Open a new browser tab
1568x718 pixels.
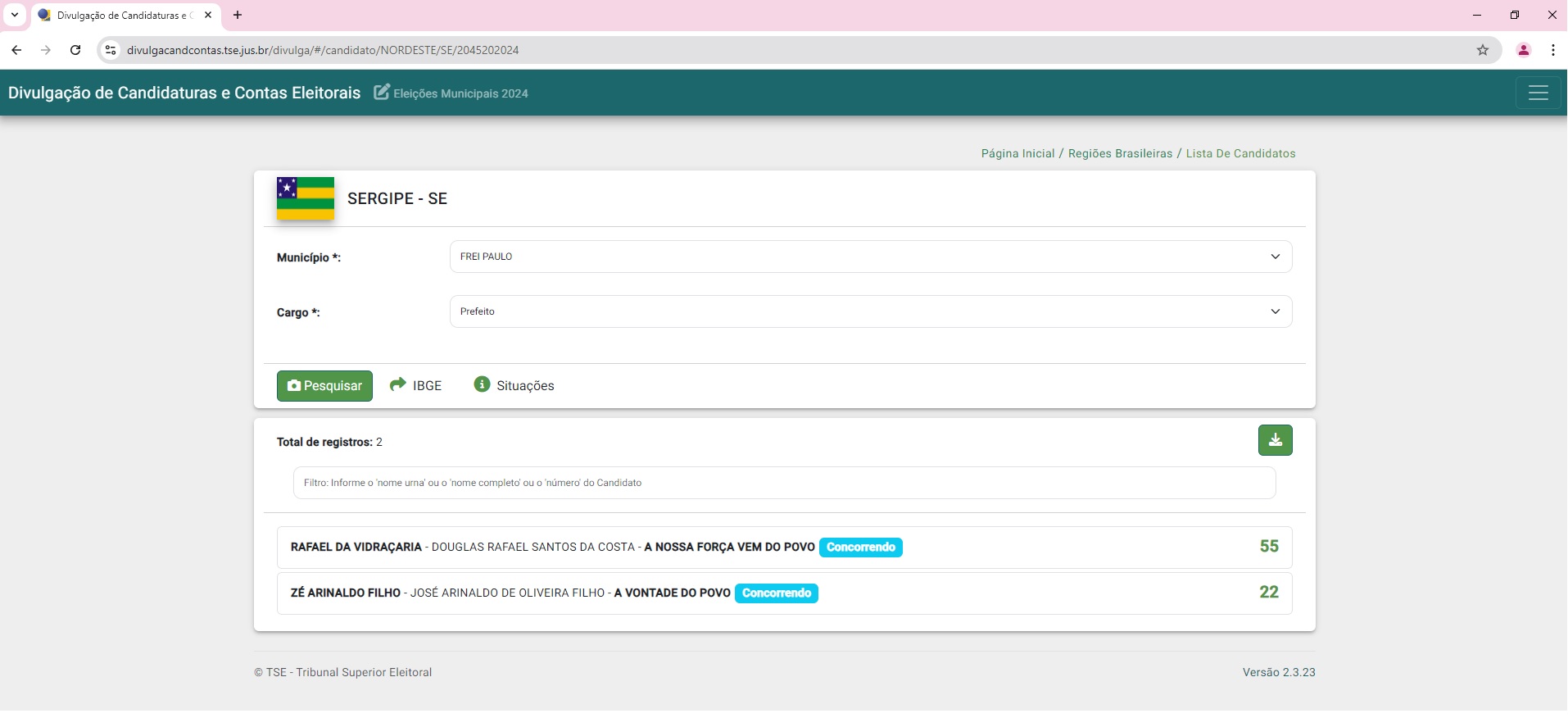tap(238, 15)
